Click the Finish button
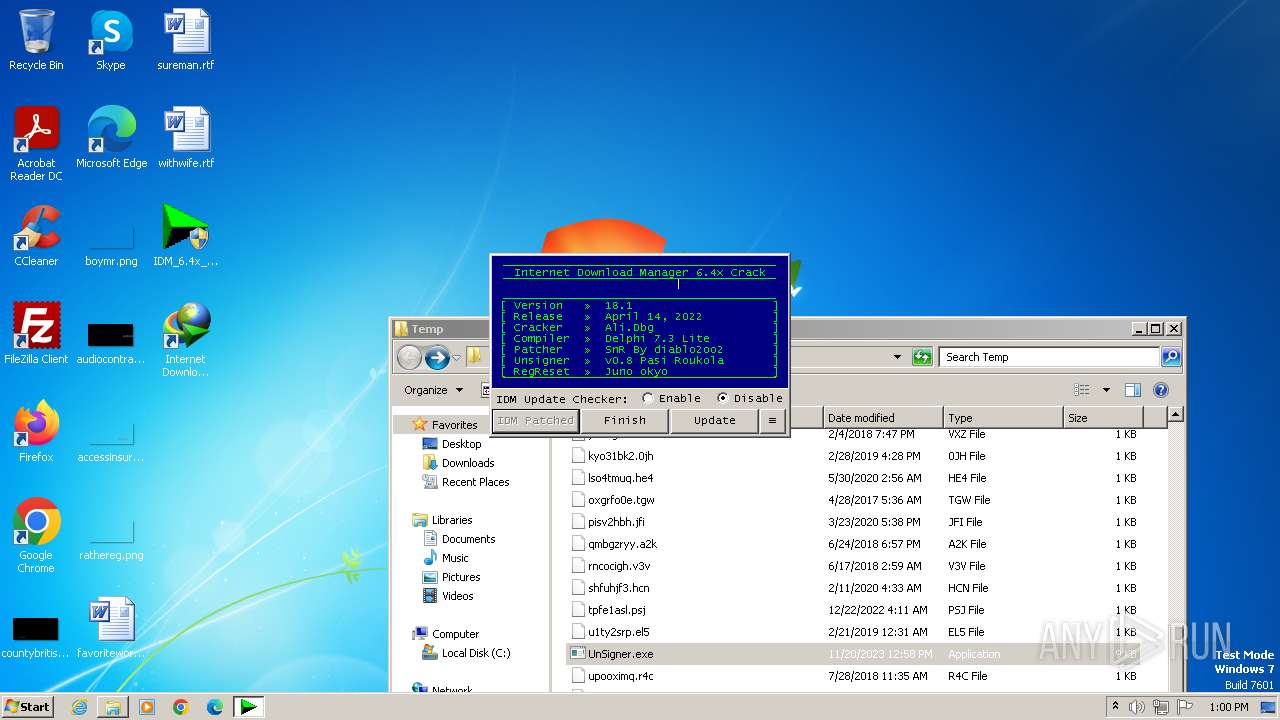Image resolution: width=1280 pixels, height=720 pixels. pyautogui.click(x=625, y=421)
